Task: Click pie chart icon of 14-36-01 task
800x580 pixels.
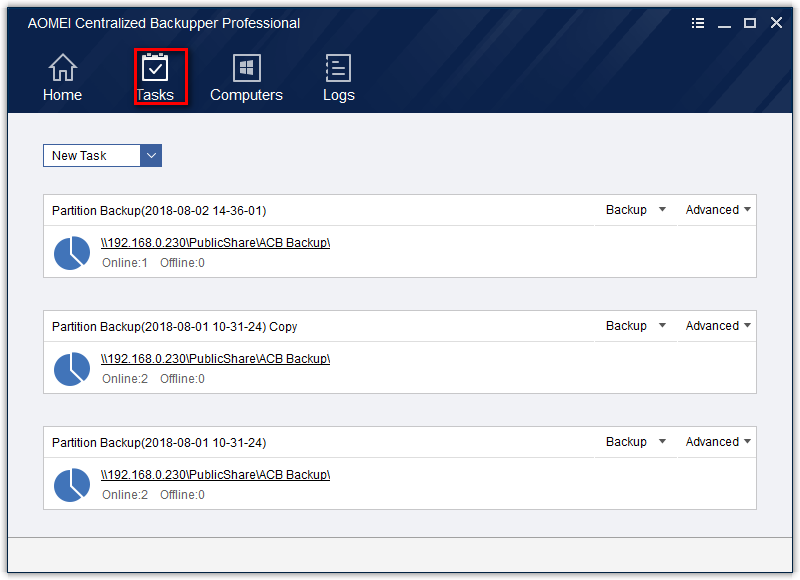Action: 72,253
